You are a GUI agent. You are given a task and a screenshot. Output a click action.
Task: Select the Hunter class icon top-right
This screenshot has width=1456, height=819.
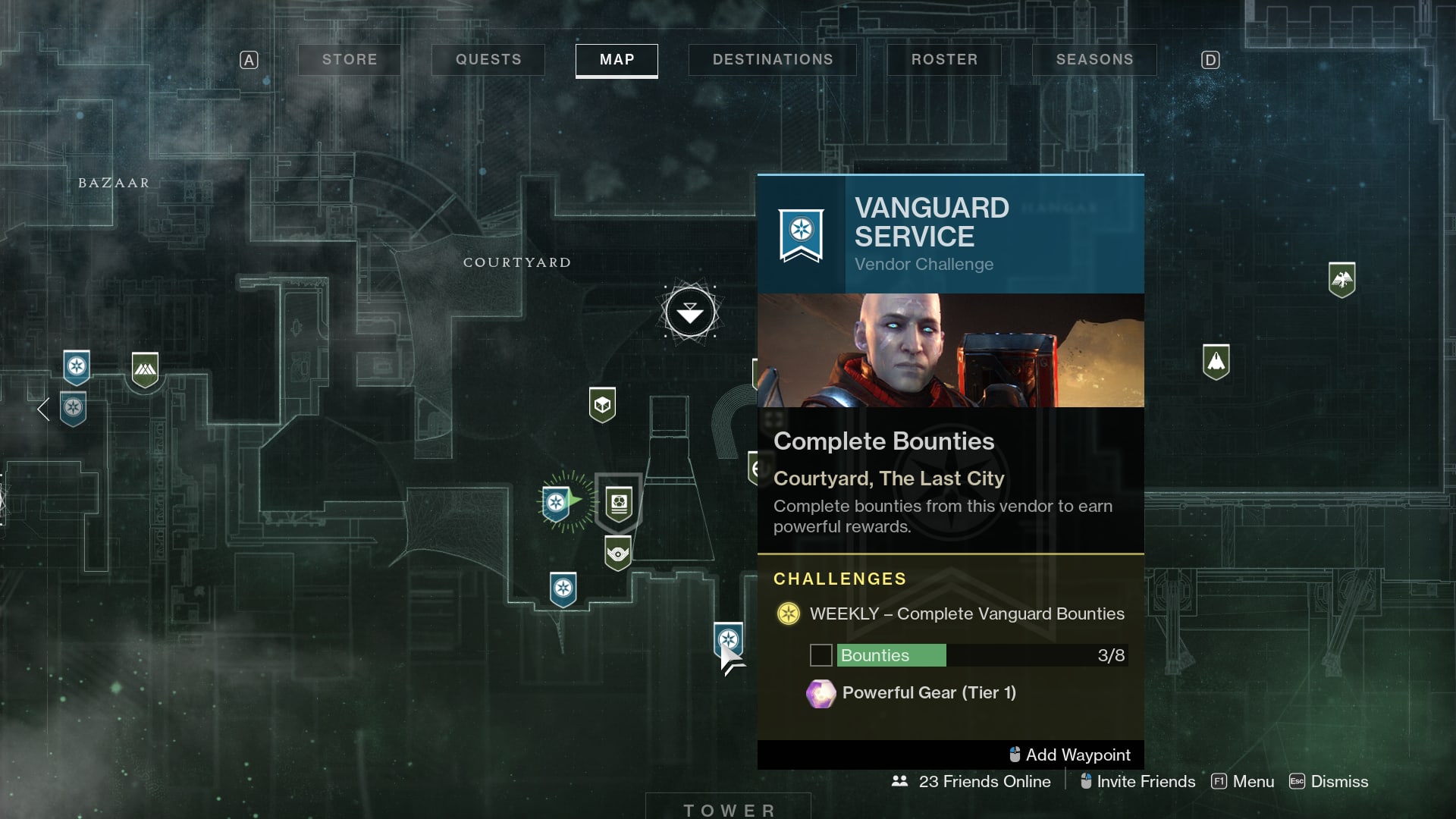[1341, 278]
